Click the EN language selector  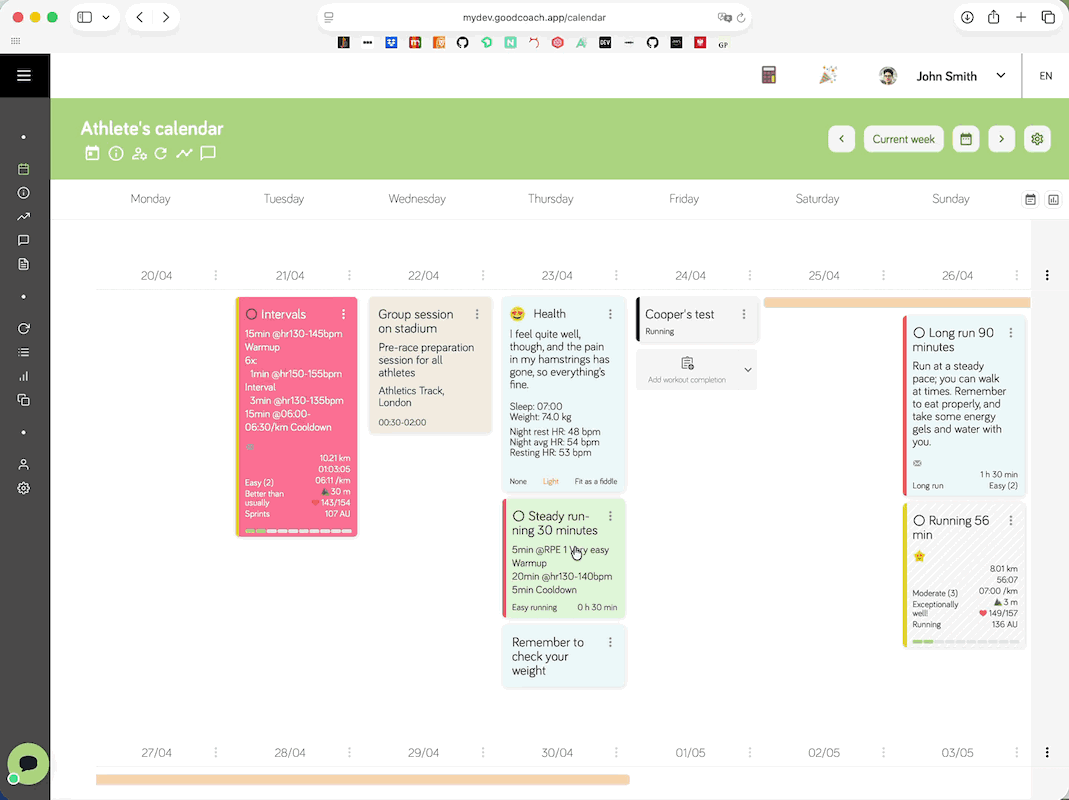tap(1046, 76)
